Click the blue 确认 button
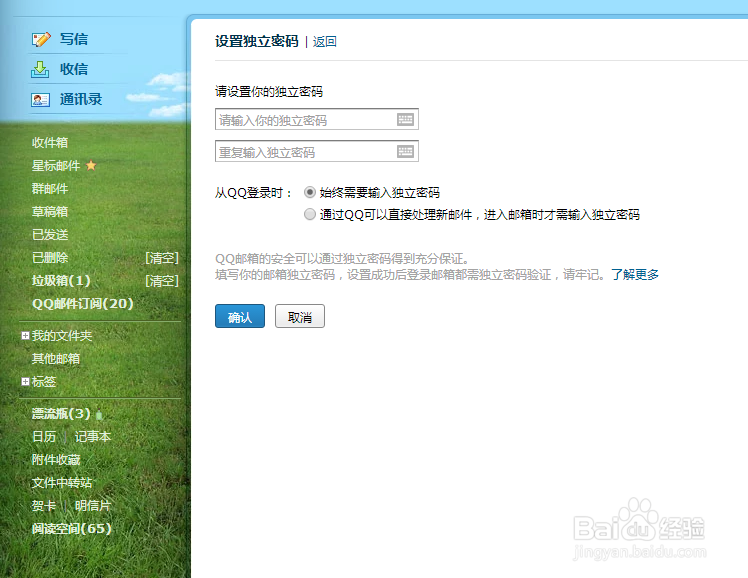Screen dimensions: 748x578 pos(240,316)
